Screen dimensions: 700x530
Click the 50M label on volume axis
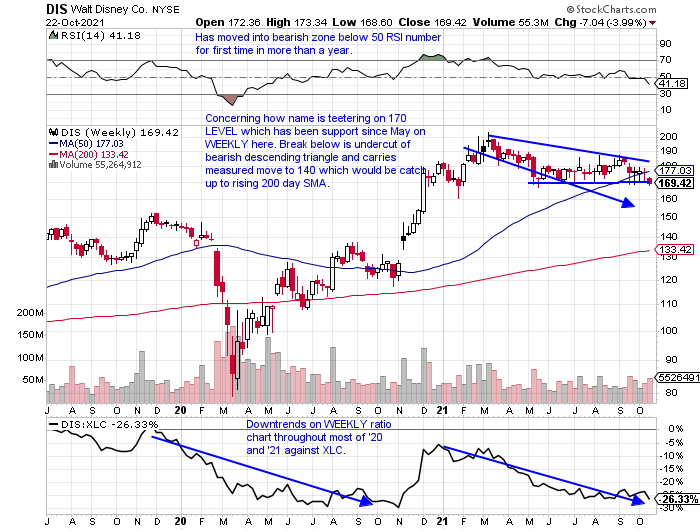33,380
